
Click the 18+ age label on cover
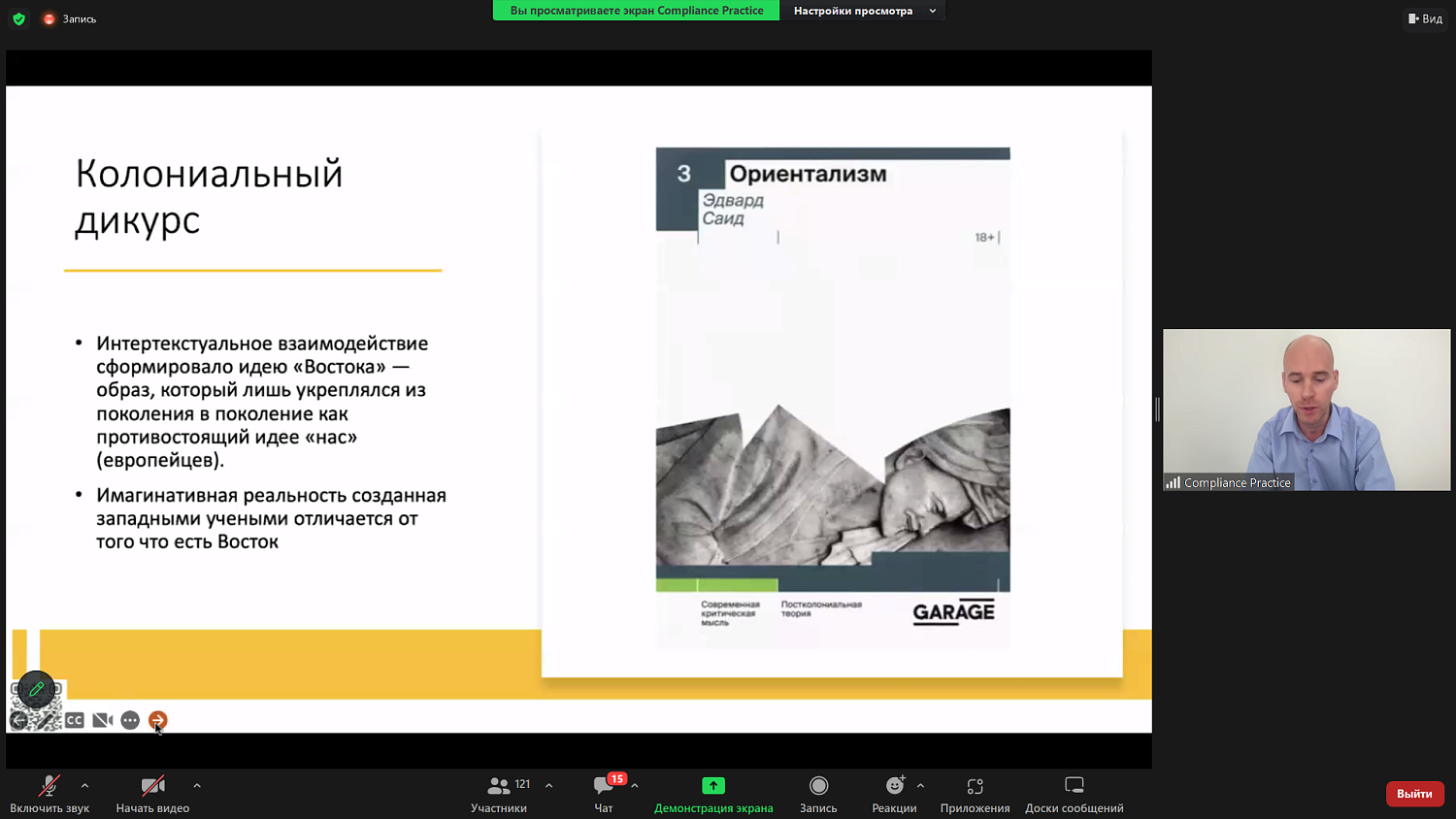(984, 237)
